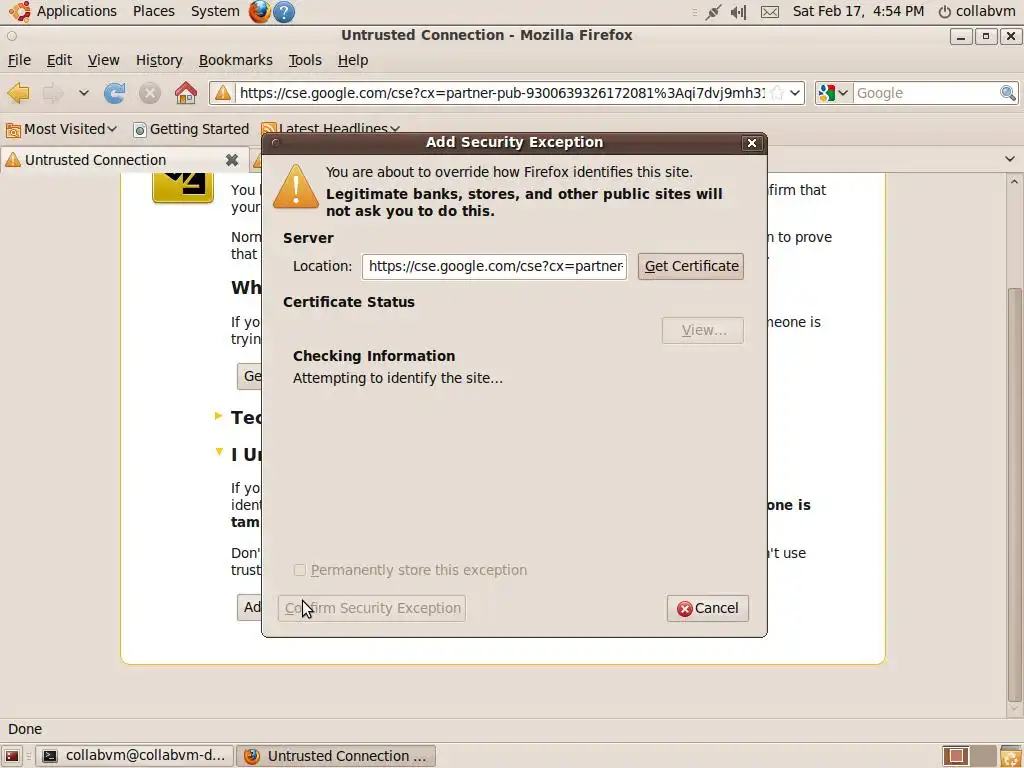1024x768 pixels.
Task: Open the Edit menu
Action: (x=59, y=60)
